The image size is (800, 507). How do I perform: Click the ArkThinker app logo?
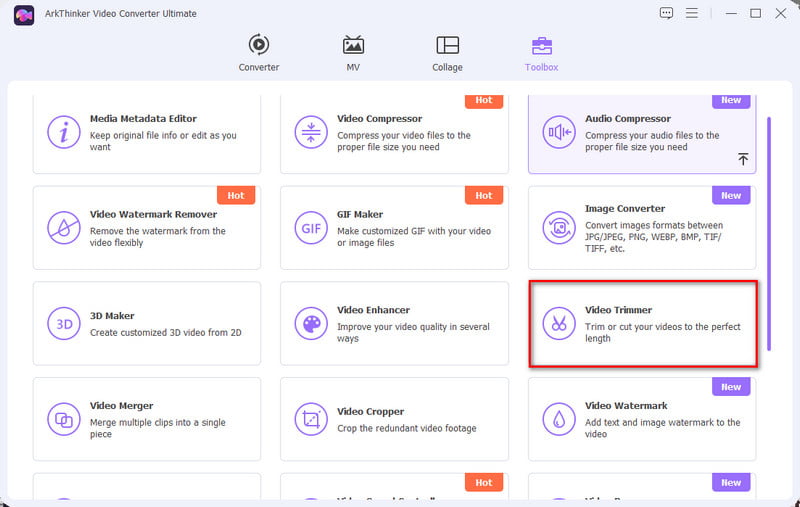24,15
